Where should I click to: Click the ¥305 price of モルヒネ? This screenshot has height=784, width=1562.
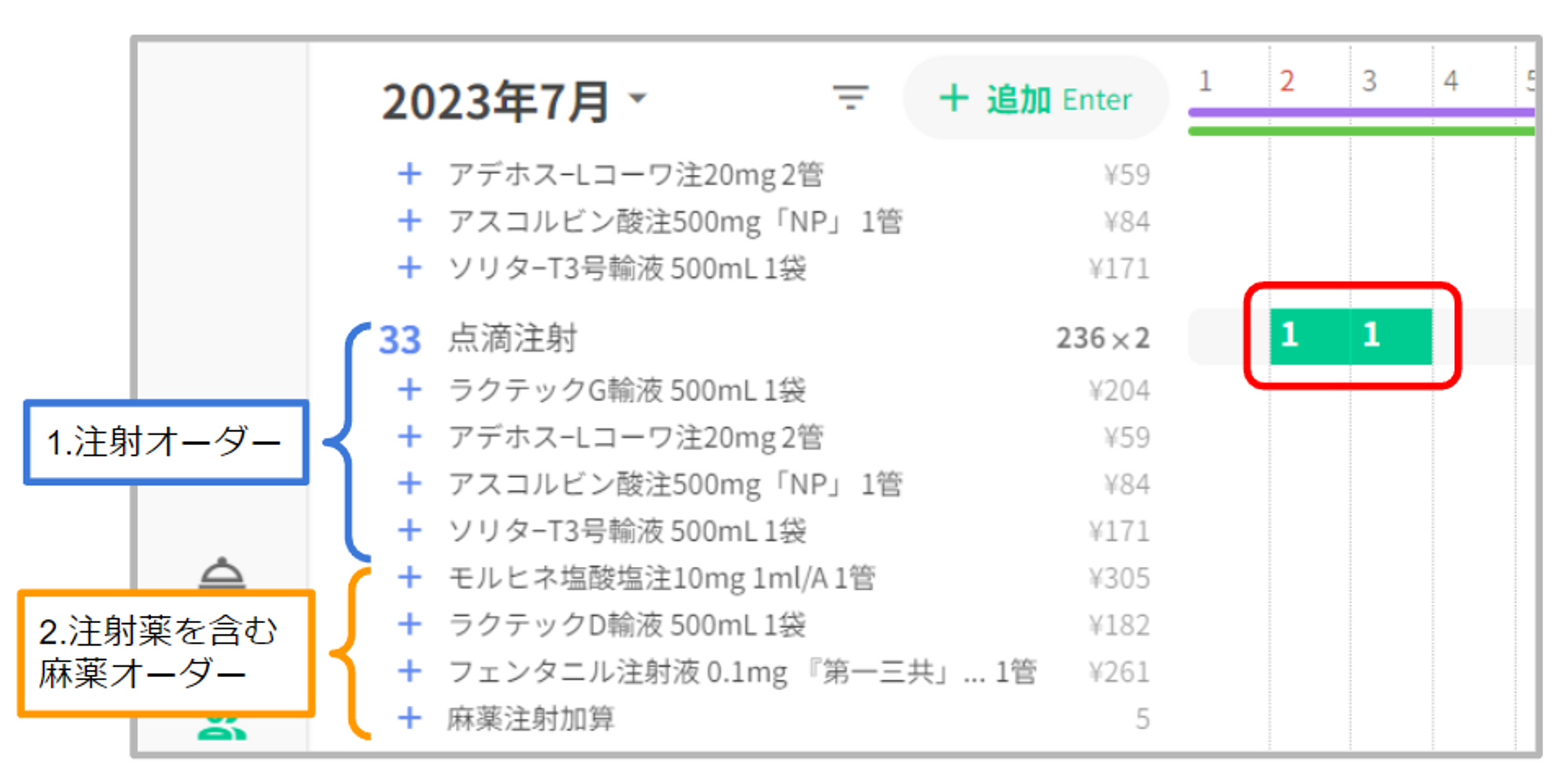[x=1119, y=579]
